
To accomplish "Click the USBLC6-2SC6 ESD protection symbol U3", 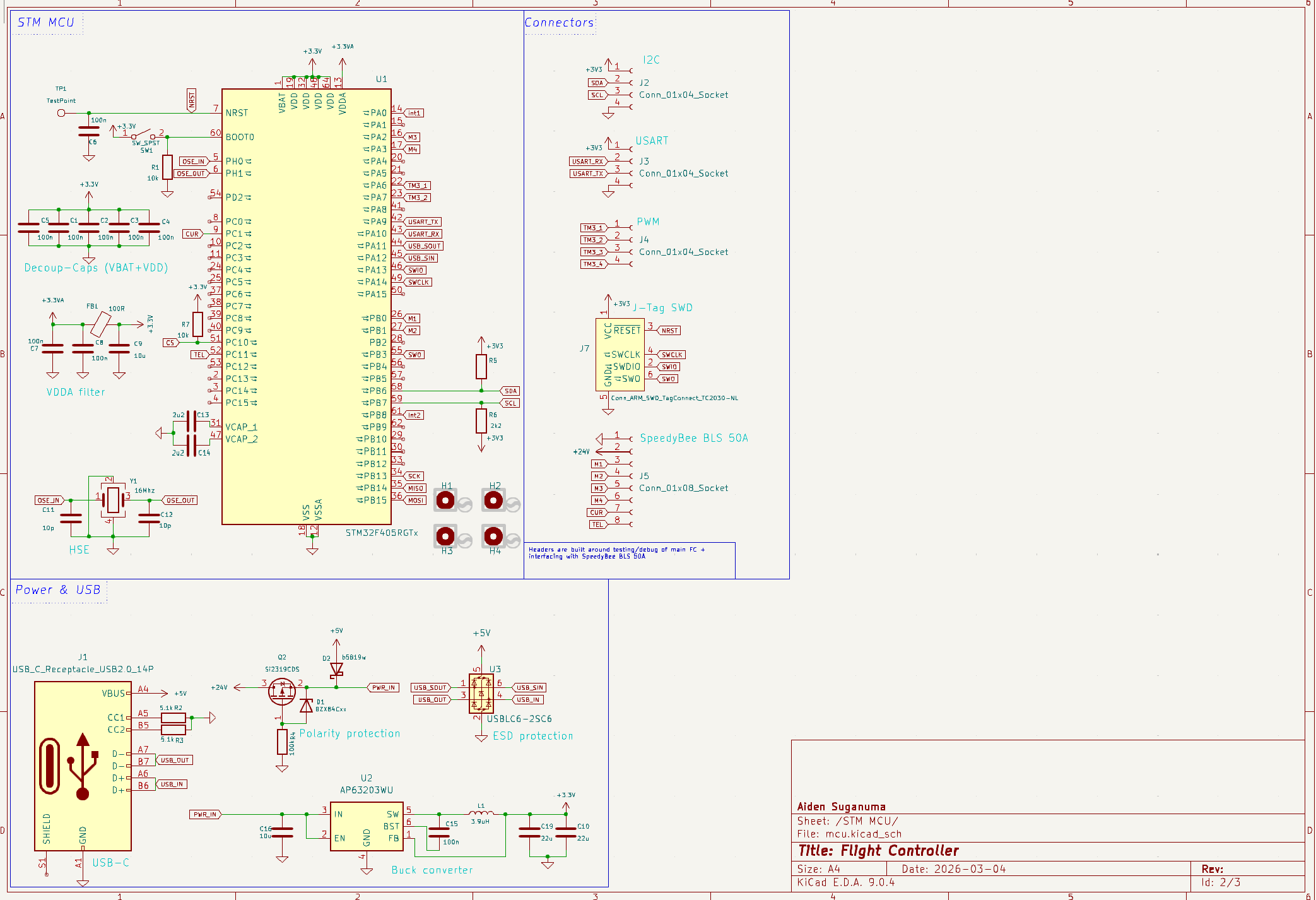I will tap(483, 693).
